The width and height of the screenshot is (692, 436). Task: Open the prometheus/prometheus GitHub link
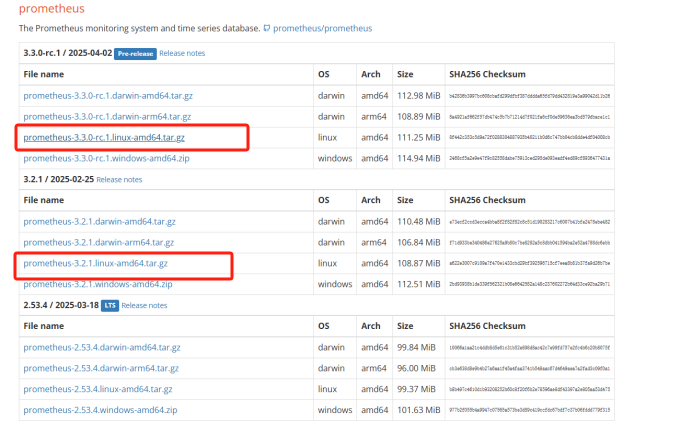(322, 28)
